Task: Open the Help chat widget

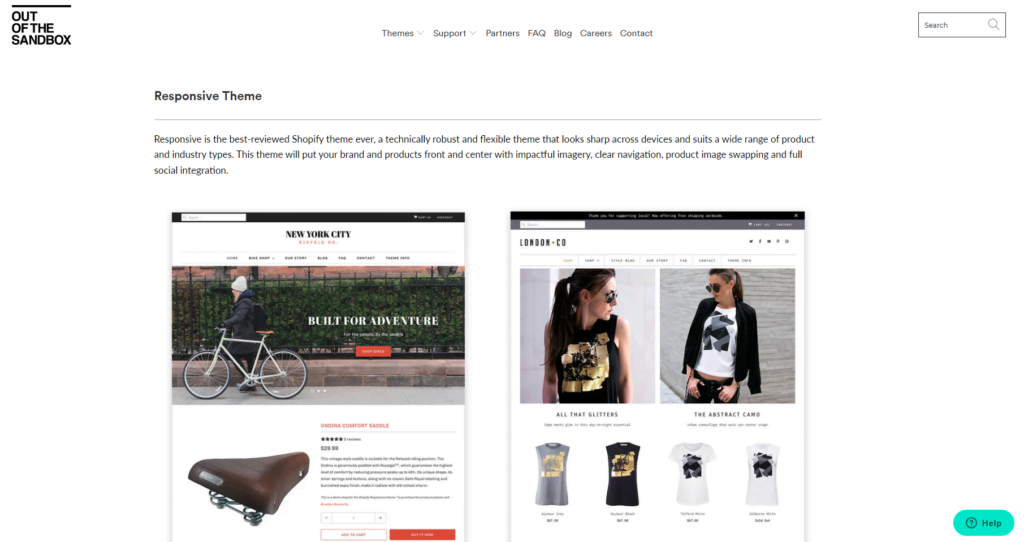Action: (x=984, y=523)
